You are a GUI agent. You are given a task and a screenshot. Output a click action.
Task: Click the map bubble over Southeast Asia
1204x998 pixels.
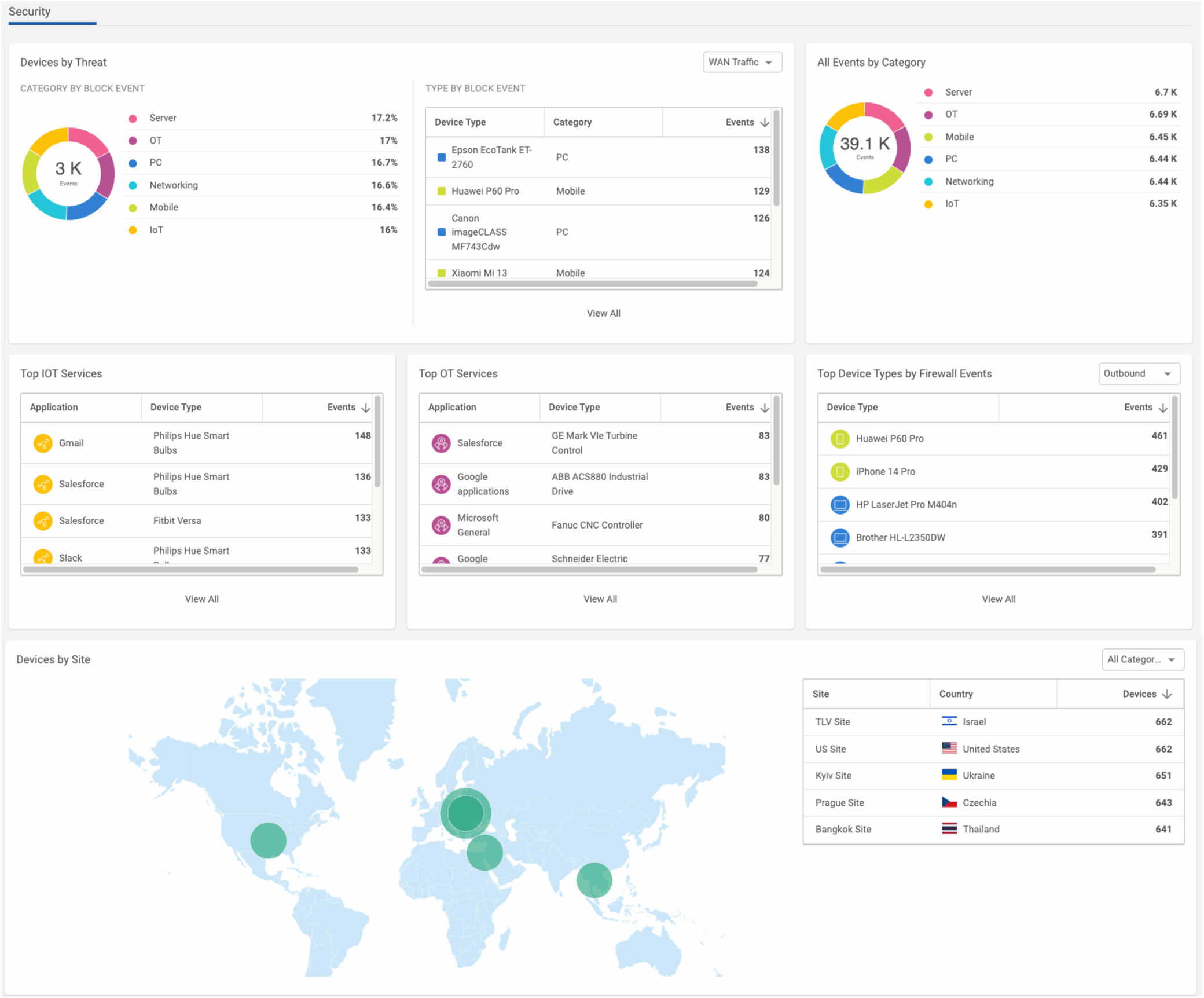click(594, 880)
